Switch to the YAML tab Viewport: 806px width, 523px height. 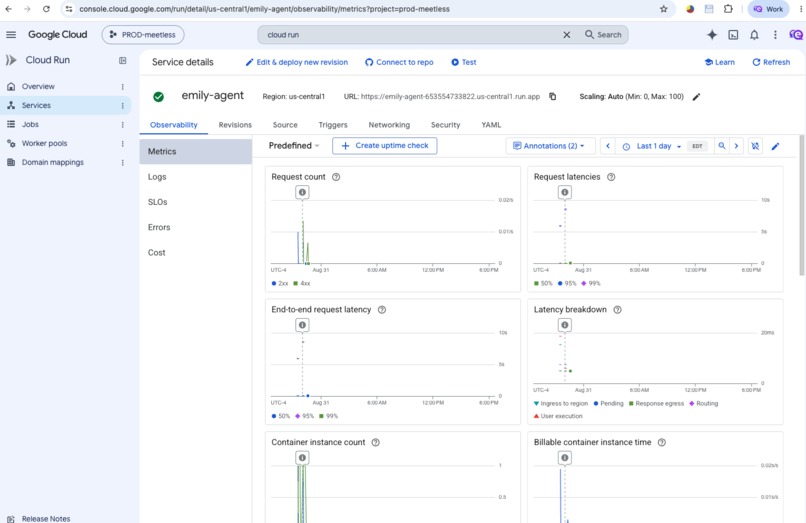pyautogui.click(x=491, y=125)
